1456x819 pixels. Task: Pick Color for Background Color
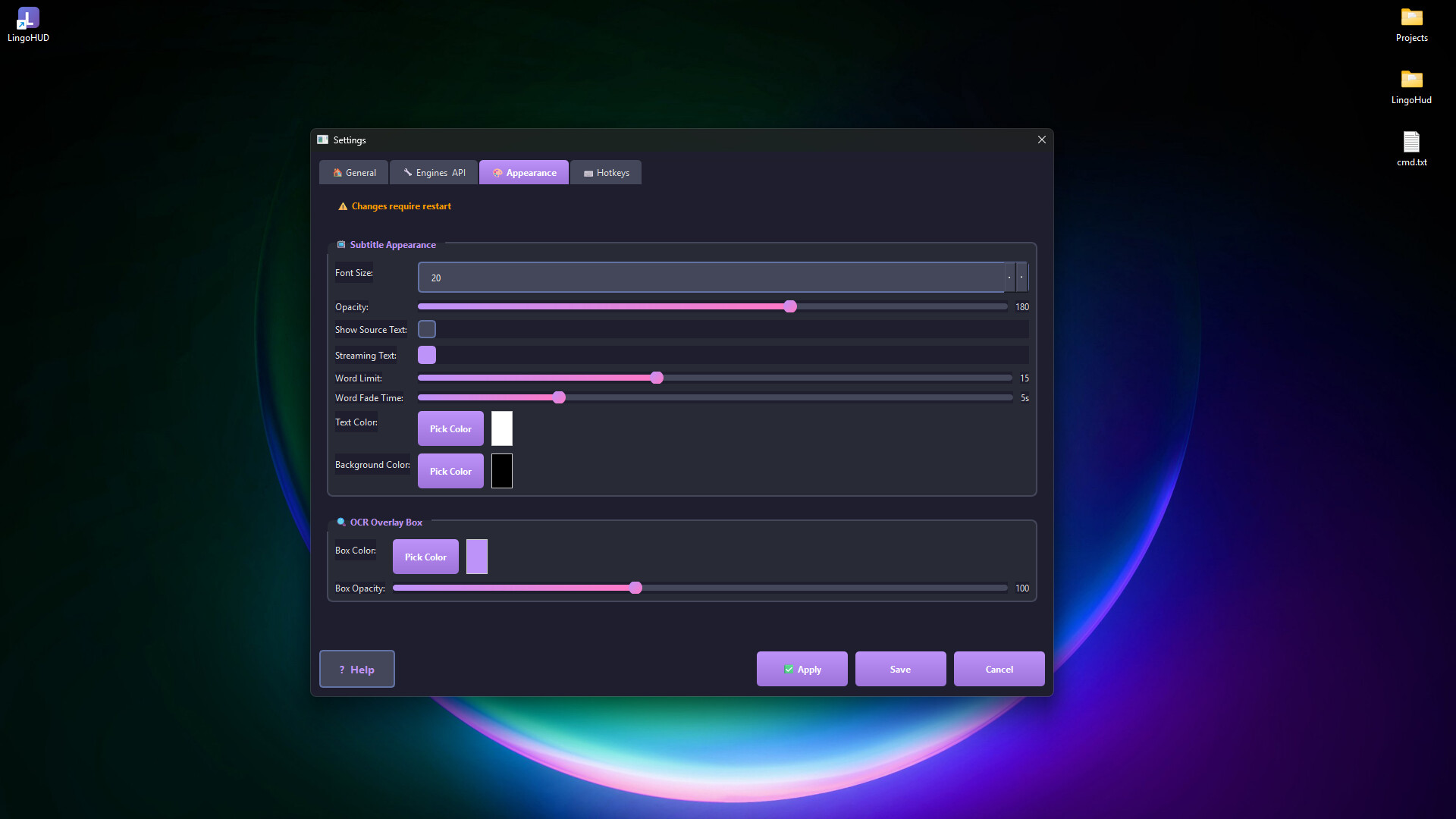[450, 471]
